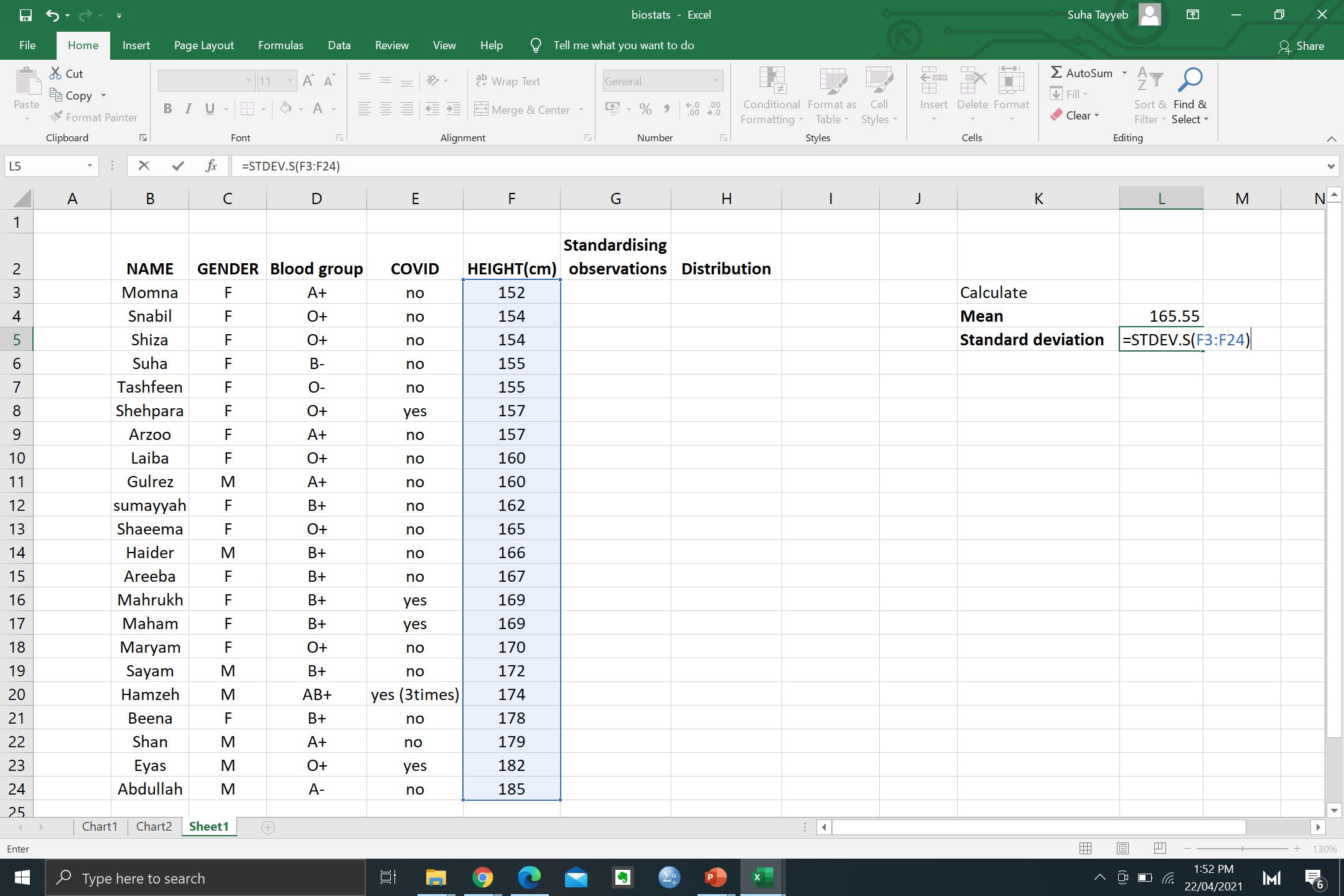Expand the formula bar with the chevron
The image size is (1344, 896).
pos(1330,166)
